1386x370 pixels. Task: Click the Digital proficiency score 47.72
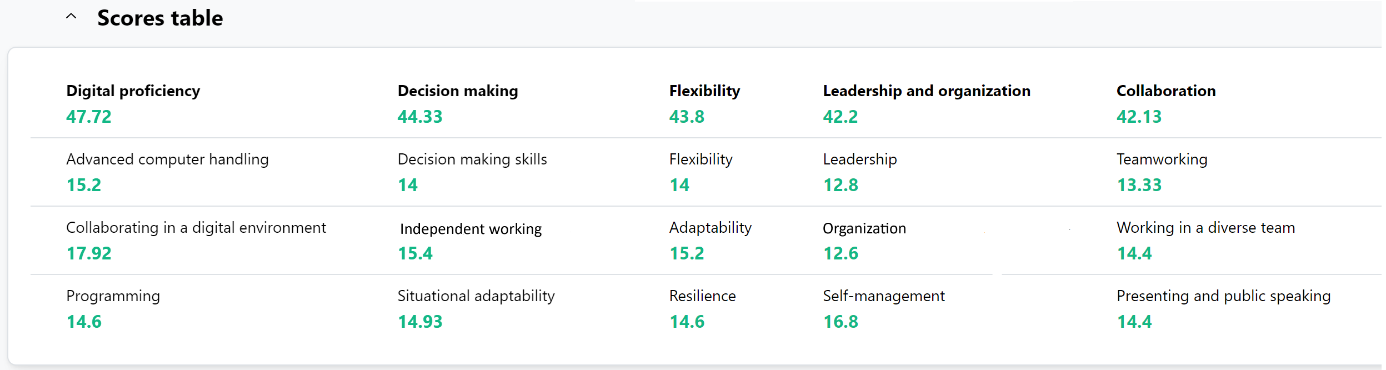coord(89,117)
